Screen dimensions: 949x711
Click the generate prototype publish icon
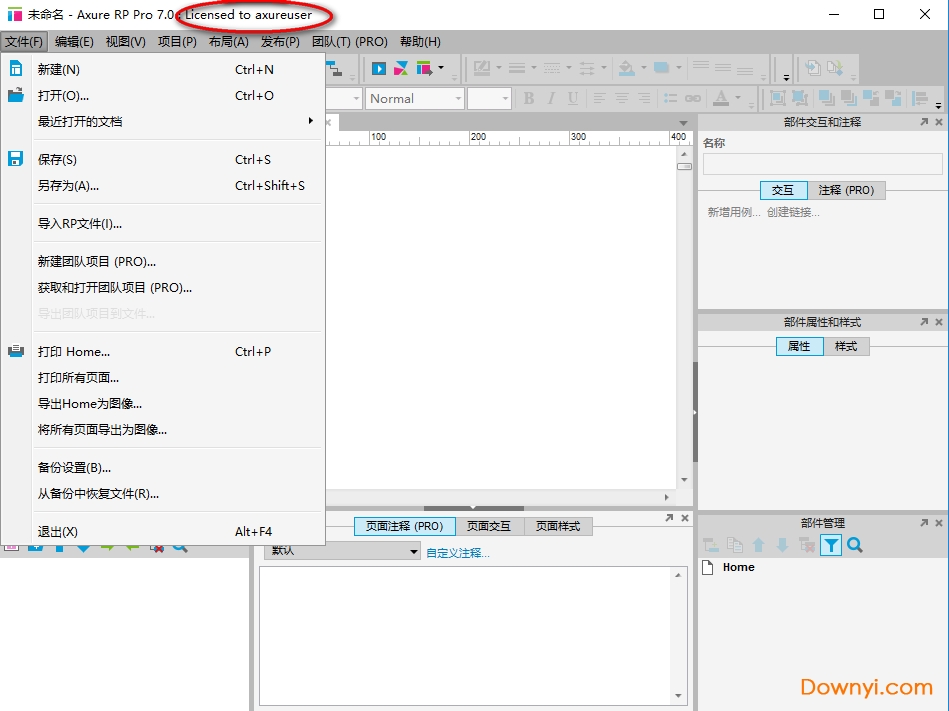pos(424,68)
